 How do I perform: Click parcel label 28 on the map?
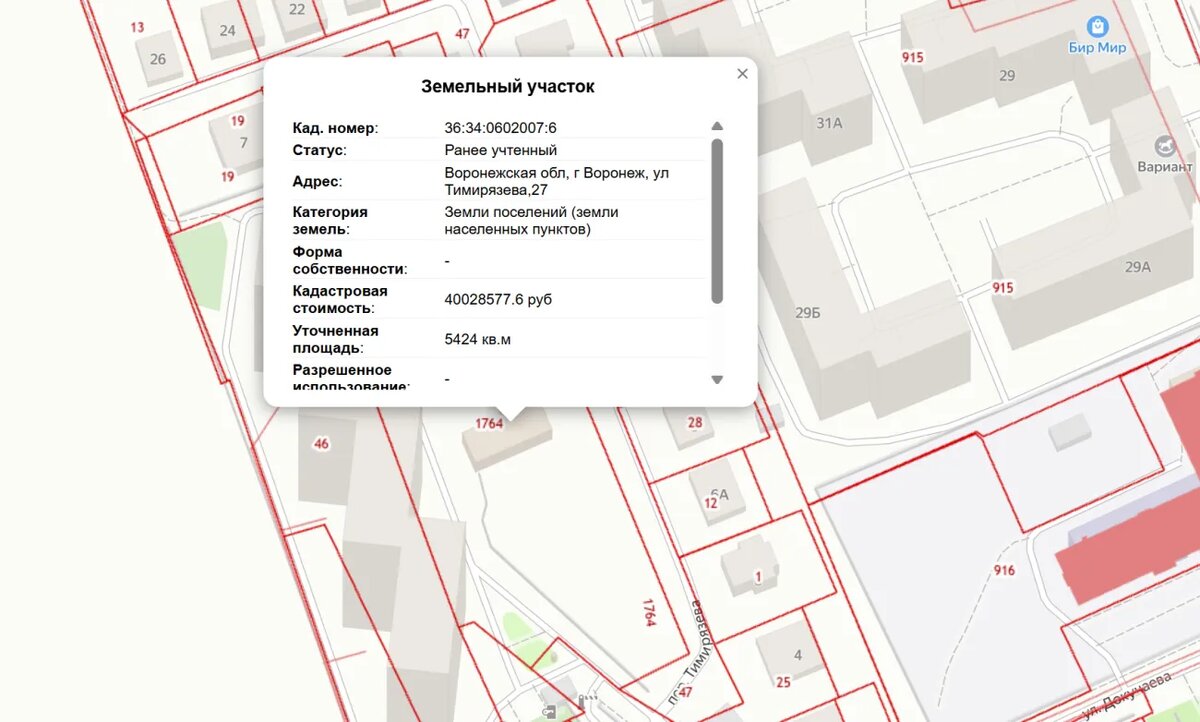[695, 423]
